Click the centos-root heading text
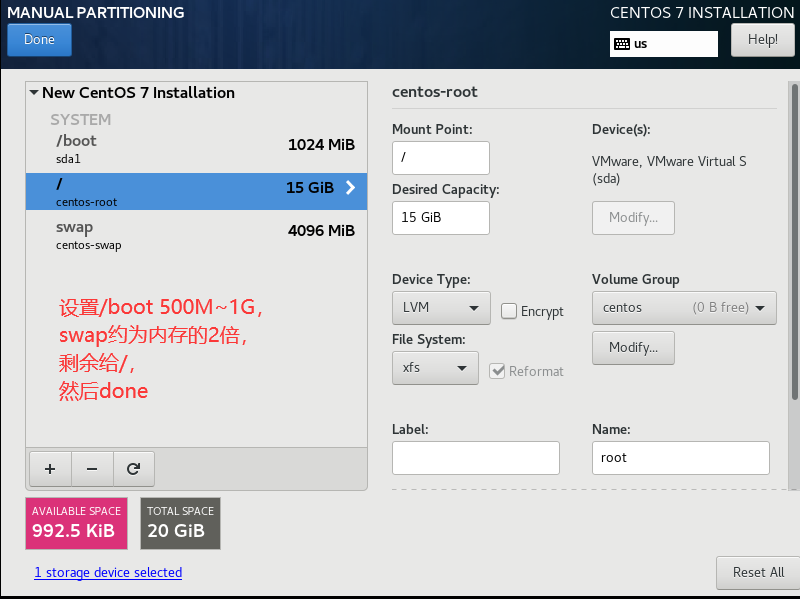The width and height of the screenshot is (800, 599). pos(435,92)
